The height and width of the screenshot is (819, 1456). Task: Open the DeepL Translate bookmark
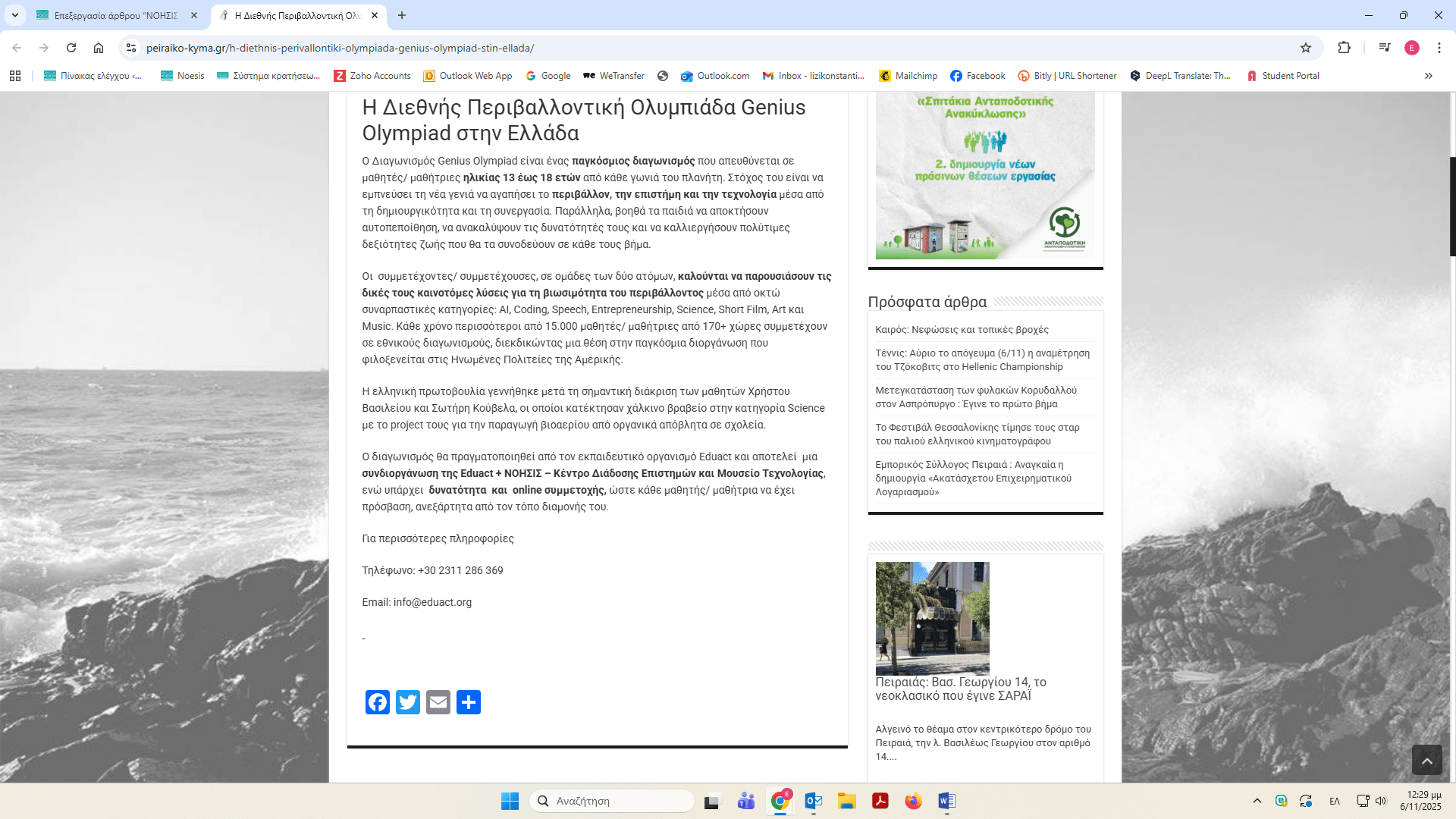coord(1181,76)
